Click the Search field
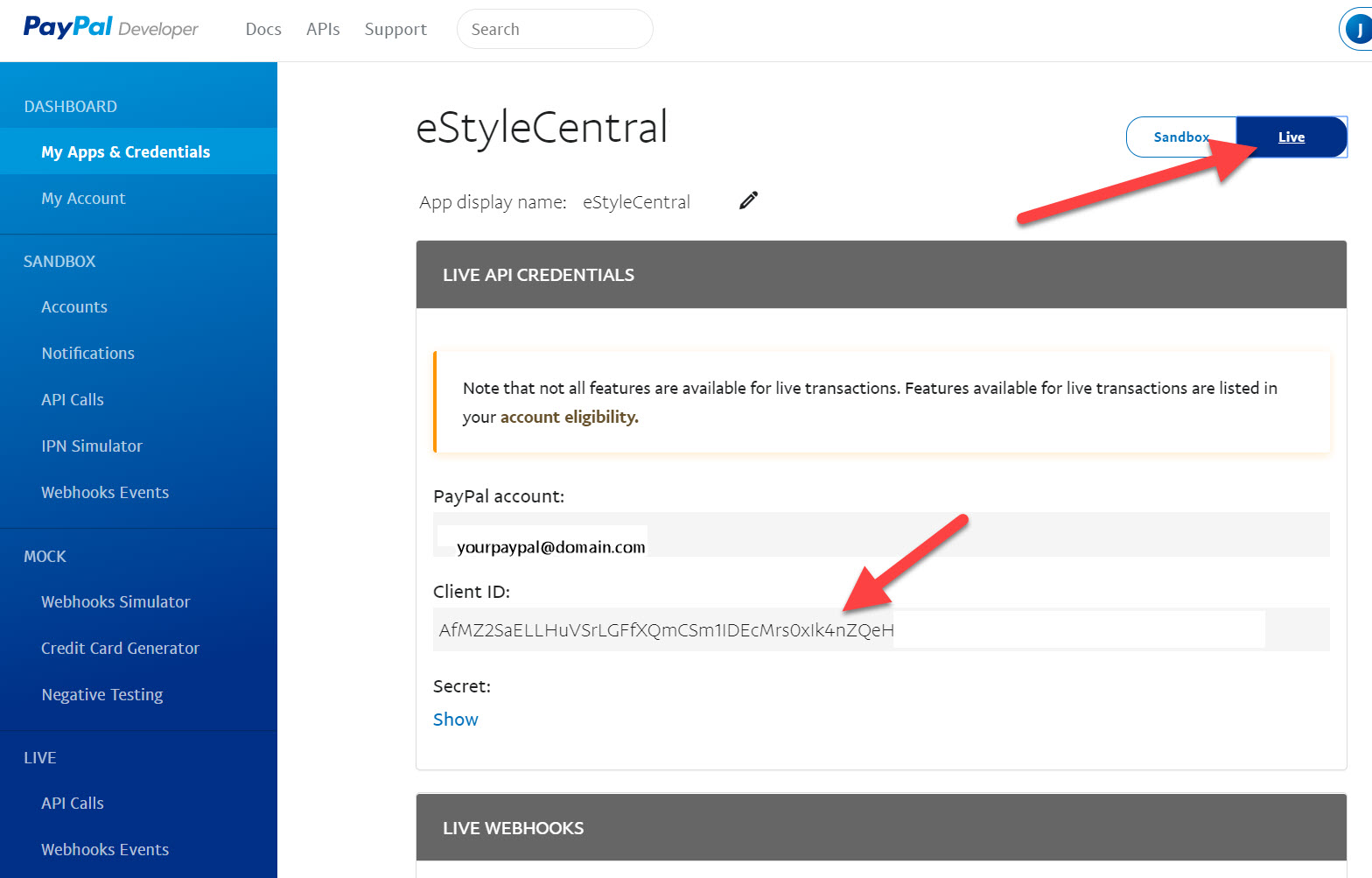1372x878 pixels. [555, 29]
